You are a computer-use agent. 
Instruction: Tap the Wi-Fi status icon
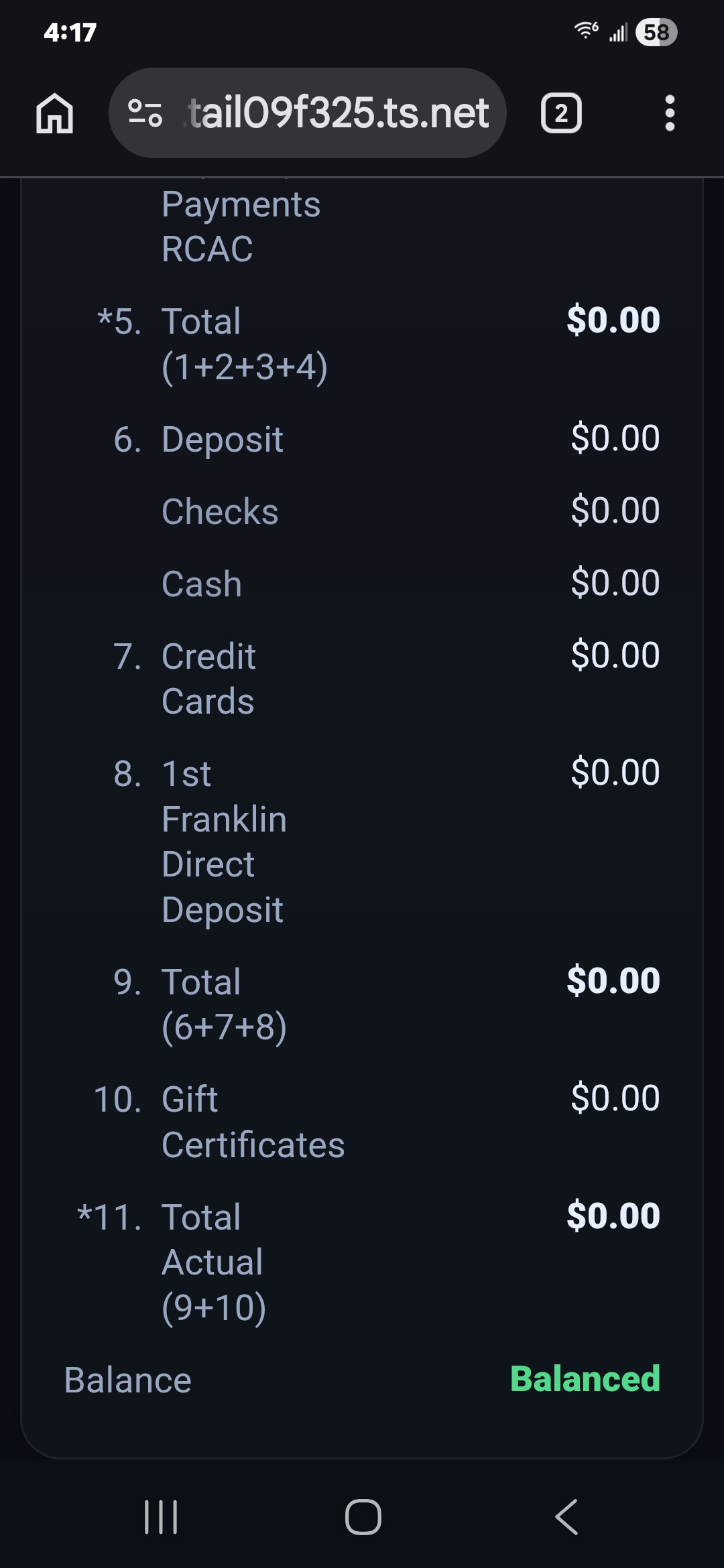coord(586,31)
